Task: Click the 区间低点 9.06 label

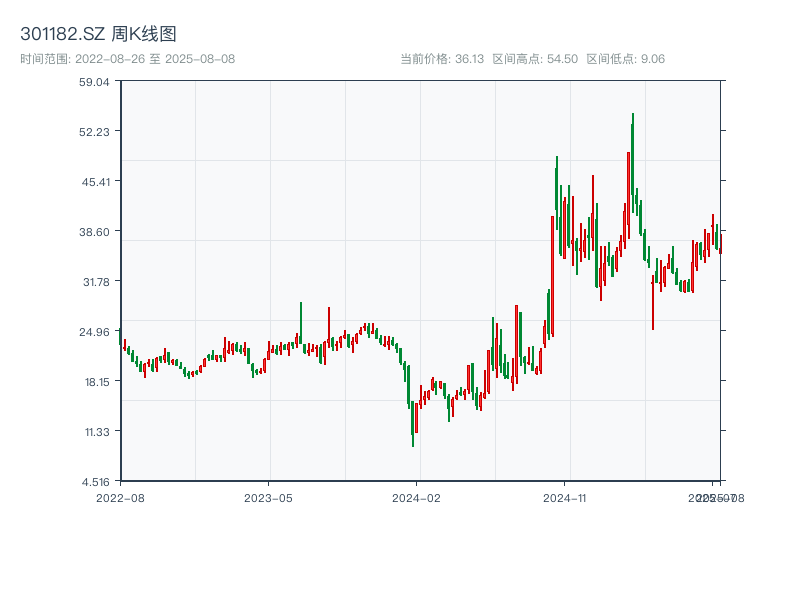Action: (625, 59)
